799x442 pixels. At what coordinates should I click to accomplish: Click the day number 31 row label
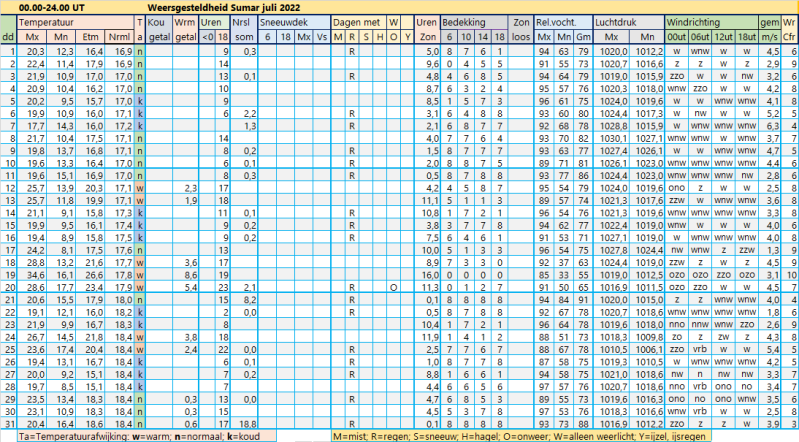click(x=10, y=424)
